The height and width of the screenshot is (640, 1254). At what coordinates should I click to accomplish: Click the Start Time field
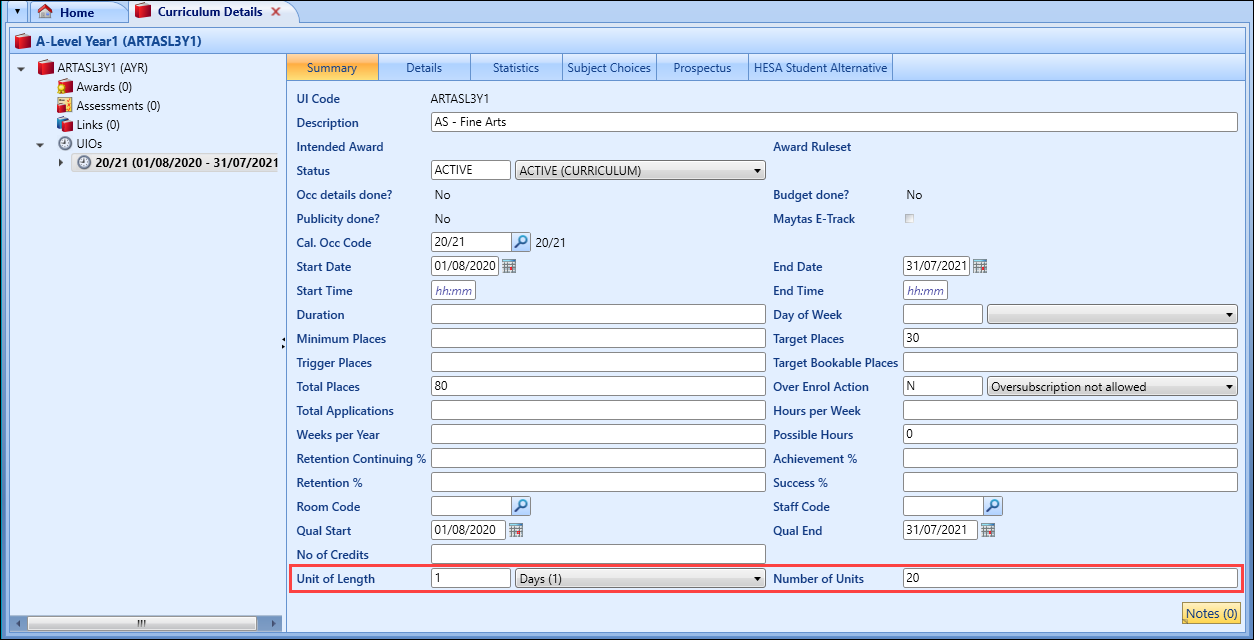coord(453,290)
